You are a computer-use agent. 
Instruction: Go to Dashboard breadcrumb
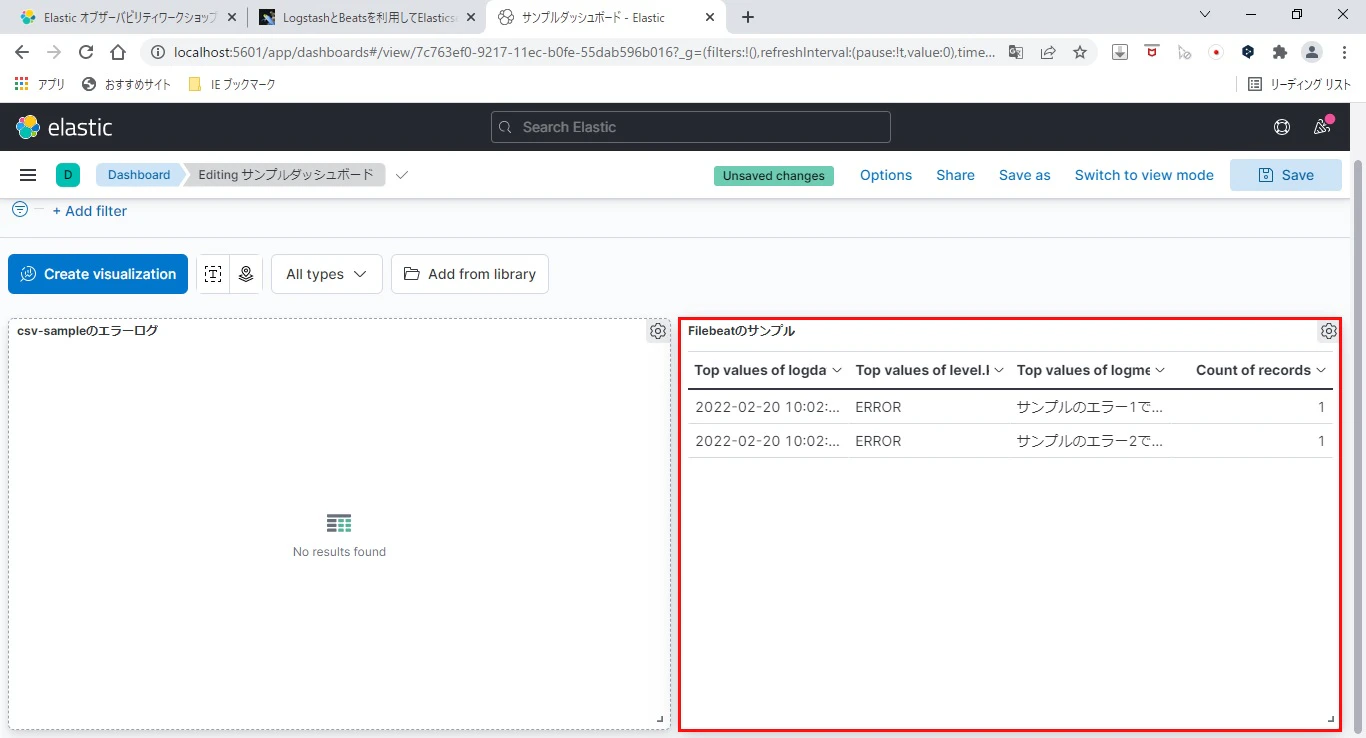click(x=139, y=175)
